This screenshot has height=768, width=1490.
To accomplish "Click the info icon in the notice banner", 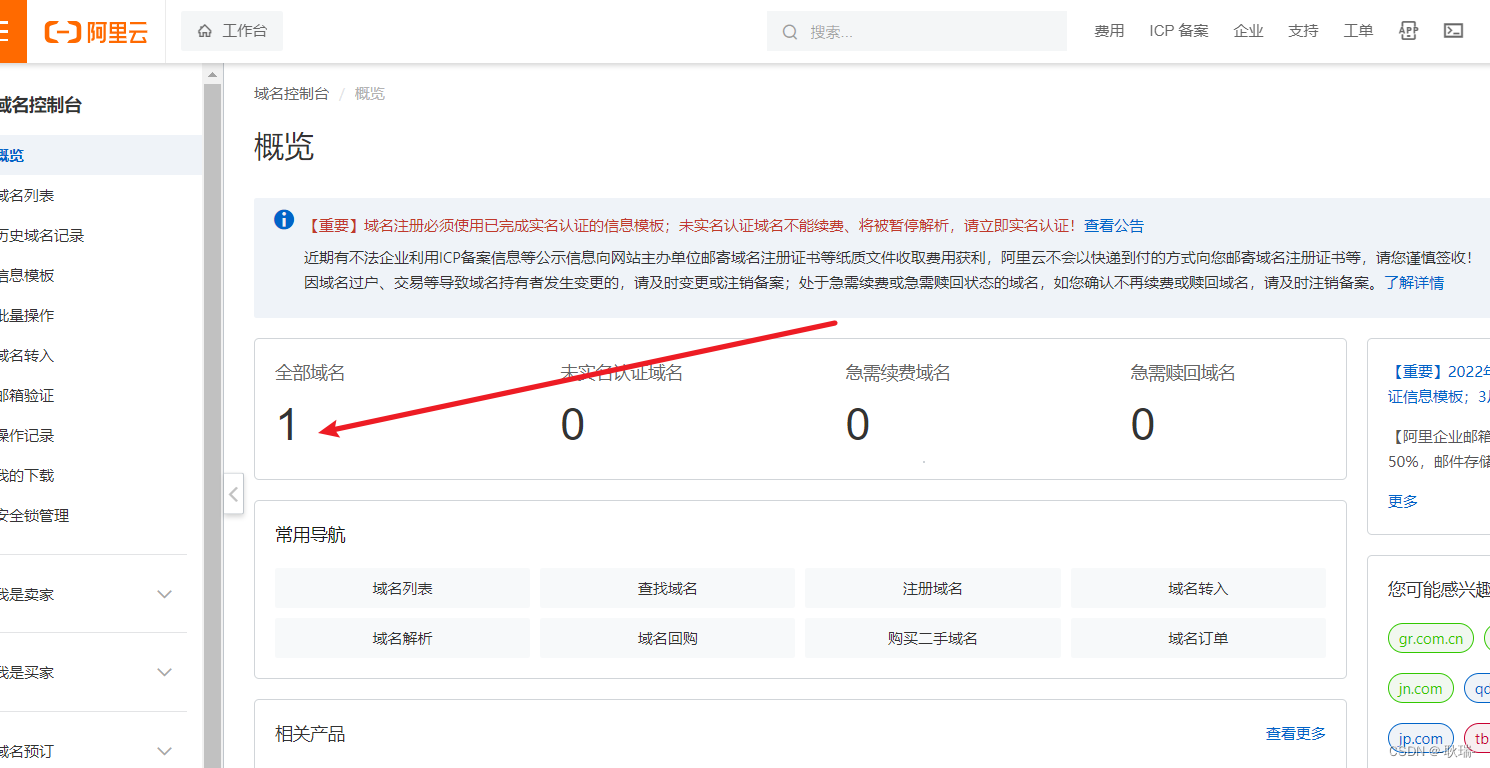I will click(x=283, y=219).
